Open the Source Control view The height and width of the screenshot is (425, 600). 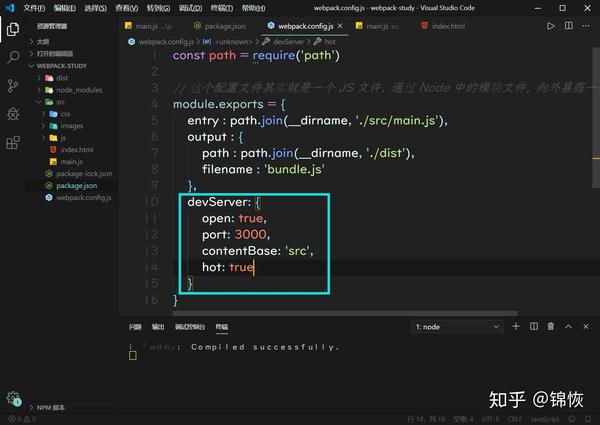coord(13,86)
